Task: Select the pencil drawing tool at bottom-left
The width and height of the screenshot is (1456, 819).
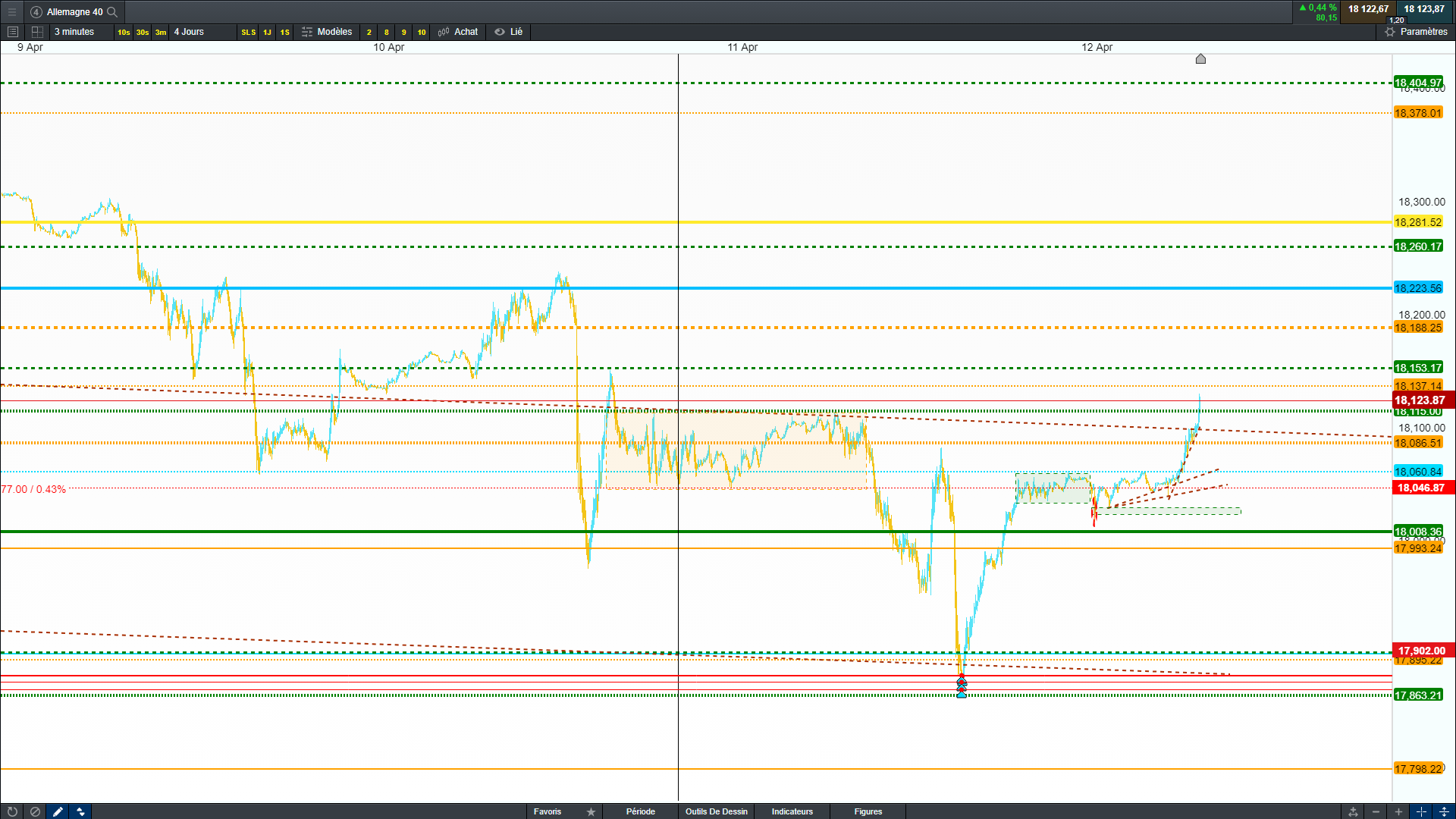Action: coord(58,811)
